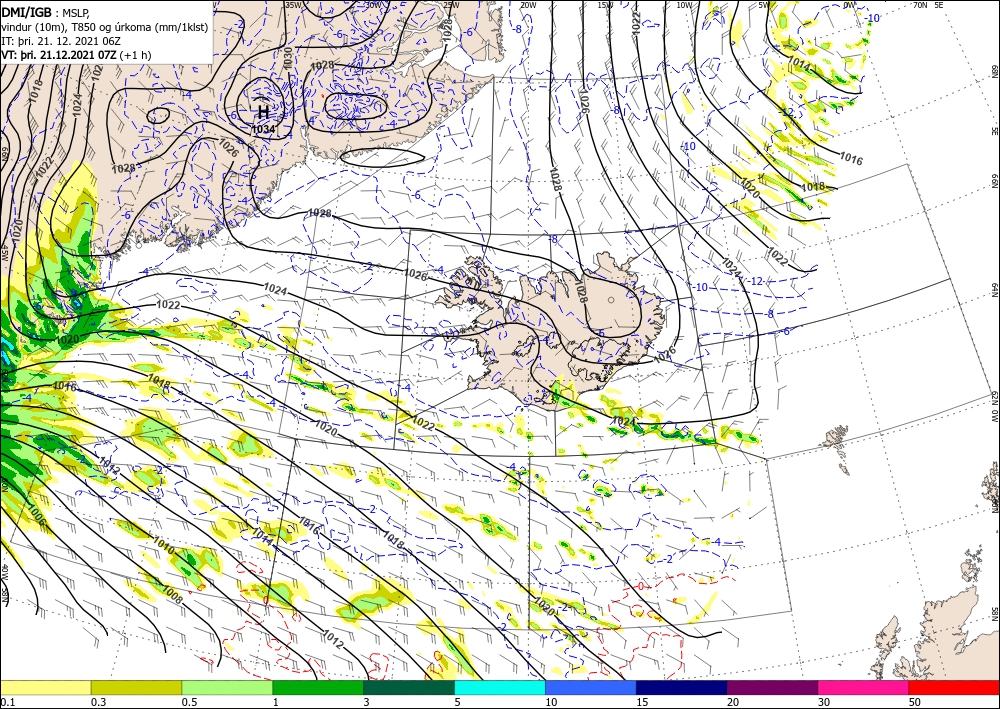Viewport: 1000px width, 709px height.
Task: Click the red 50+ legend segment
Action: tap(954, 687)
